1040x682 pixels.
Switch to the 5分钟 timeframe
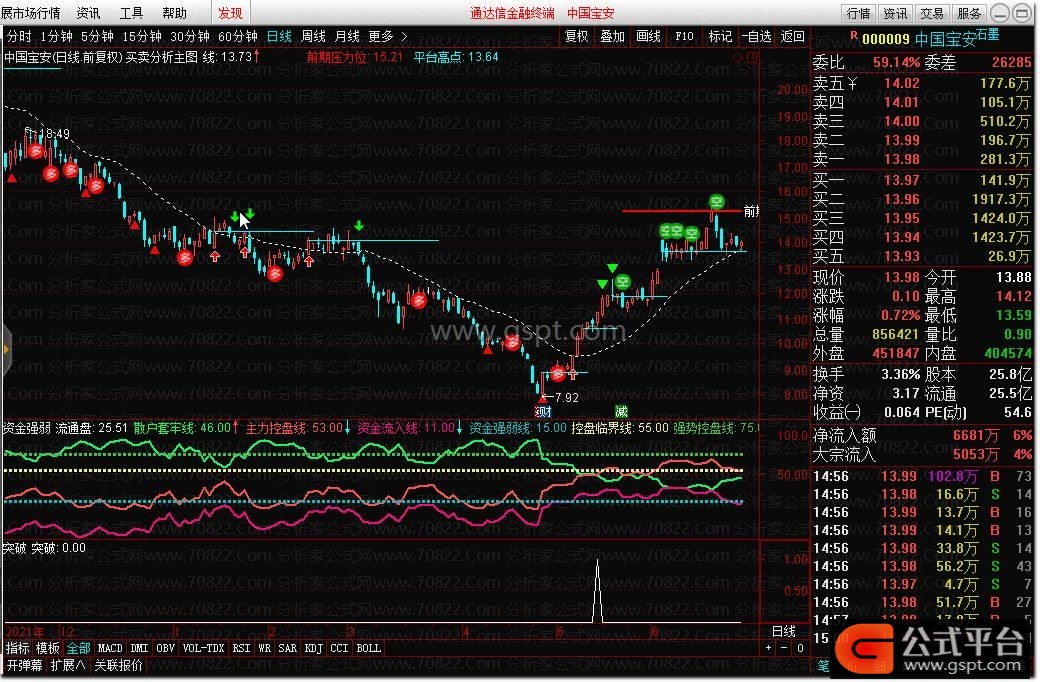point(98,36)
